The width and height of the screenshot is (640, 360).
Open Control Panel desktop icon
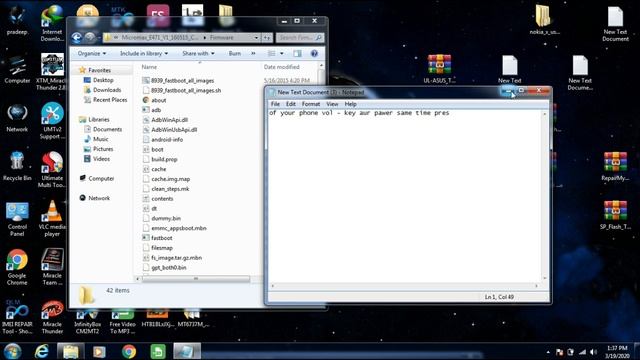(17, 218)
